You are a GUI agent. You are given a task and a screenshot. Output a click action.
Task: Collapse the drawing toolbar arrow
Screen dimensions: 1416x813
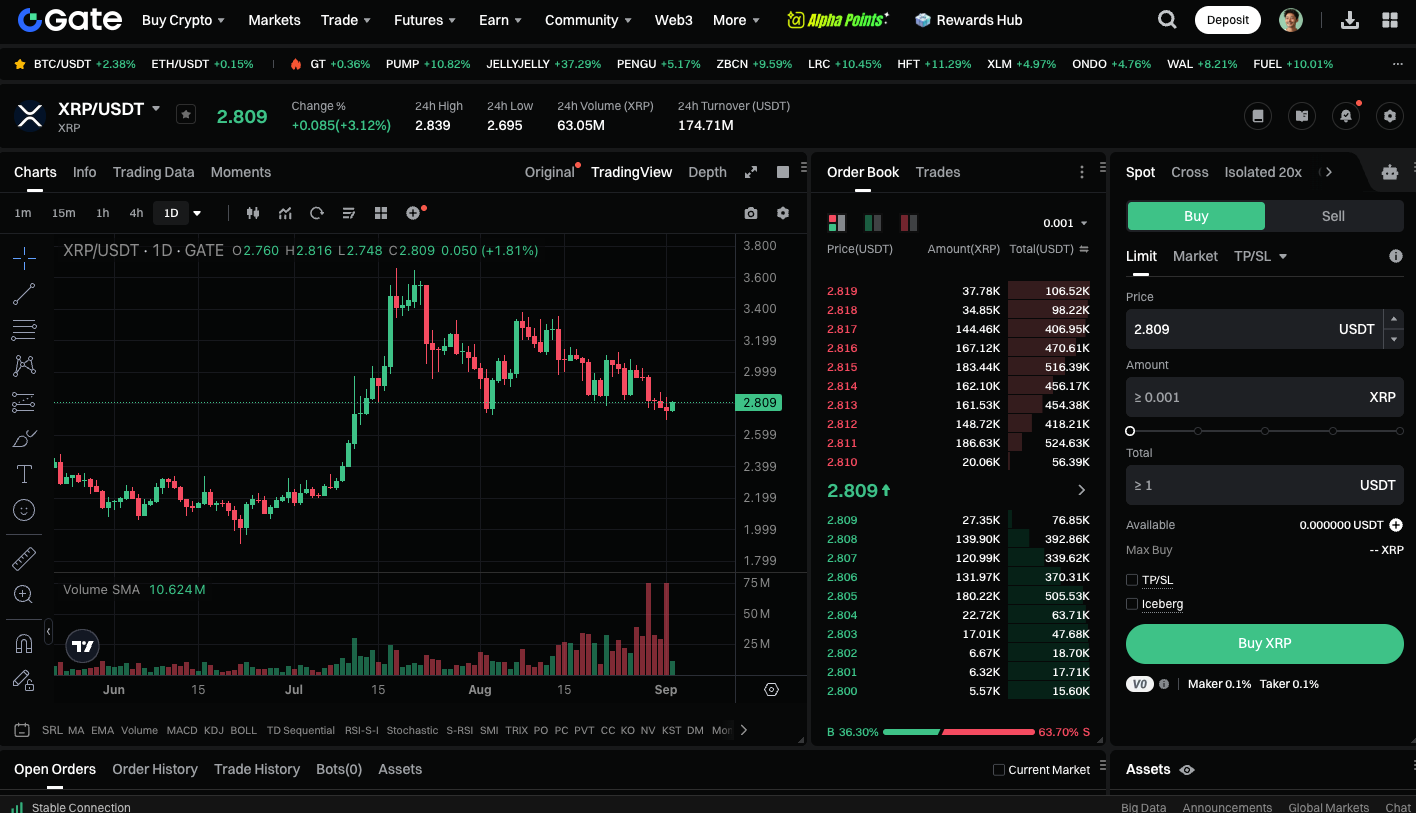click(48, 631)
